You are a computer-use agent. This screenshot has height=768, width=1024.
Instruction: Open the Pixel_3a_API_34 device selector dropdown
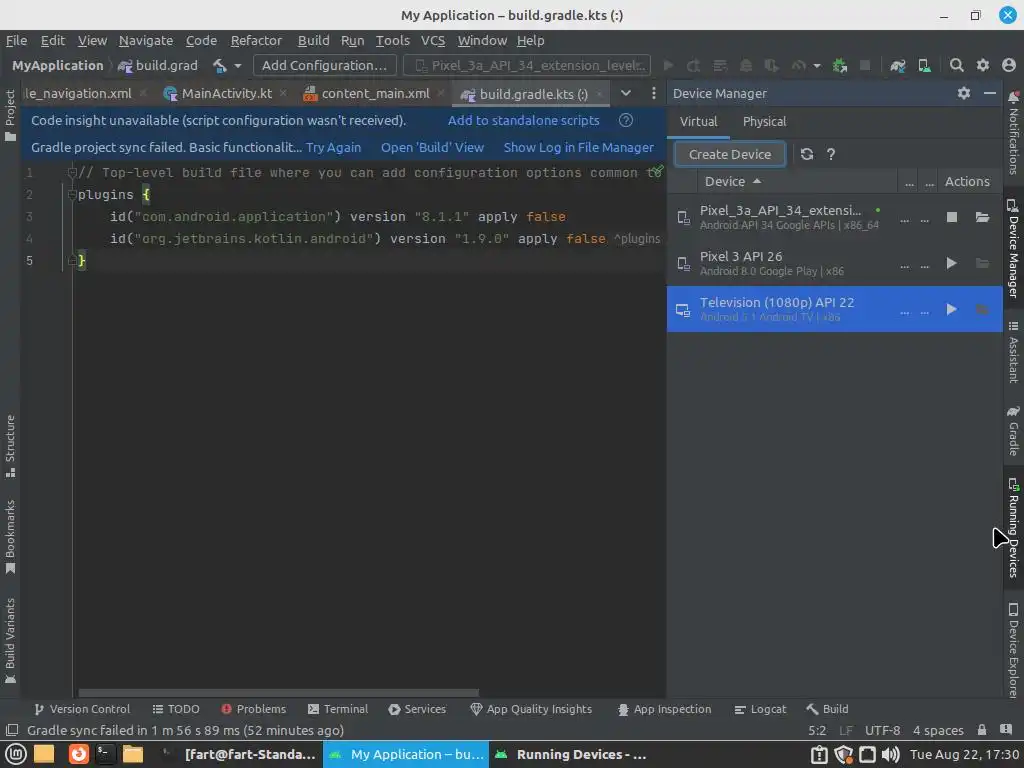click(x=527, y=65)
